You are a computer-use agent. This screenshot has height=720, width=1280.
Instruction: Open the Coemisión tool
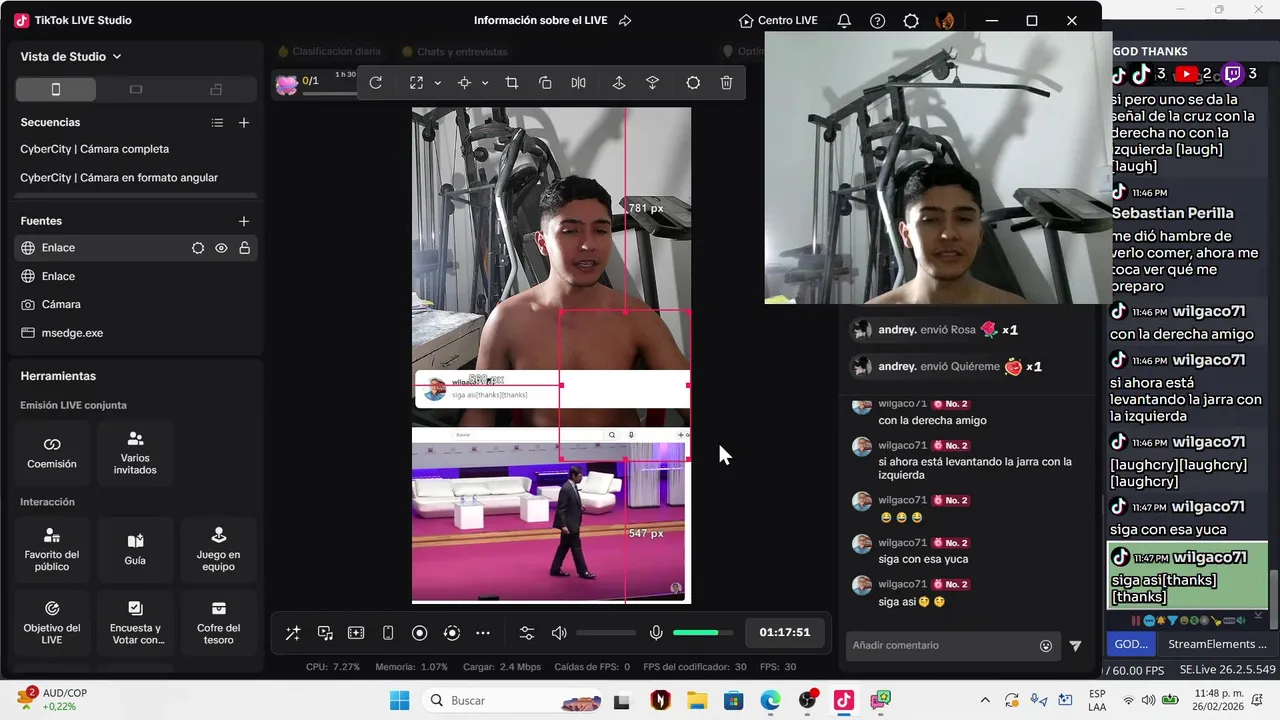[x=52, y=453]
